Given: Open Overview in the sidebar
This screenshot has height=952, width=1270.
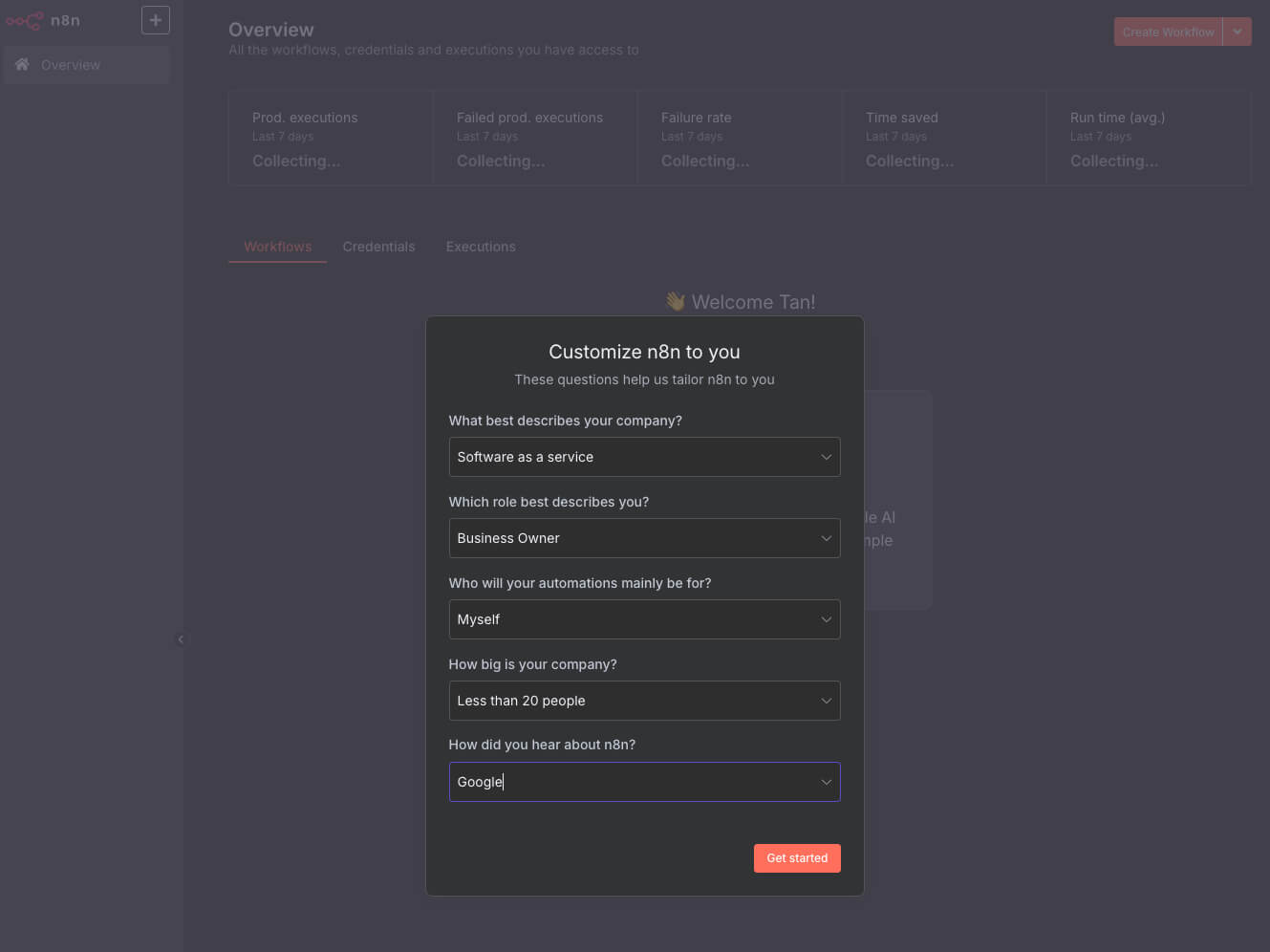Looking at the screenshot, I should (x=86, y=65).
